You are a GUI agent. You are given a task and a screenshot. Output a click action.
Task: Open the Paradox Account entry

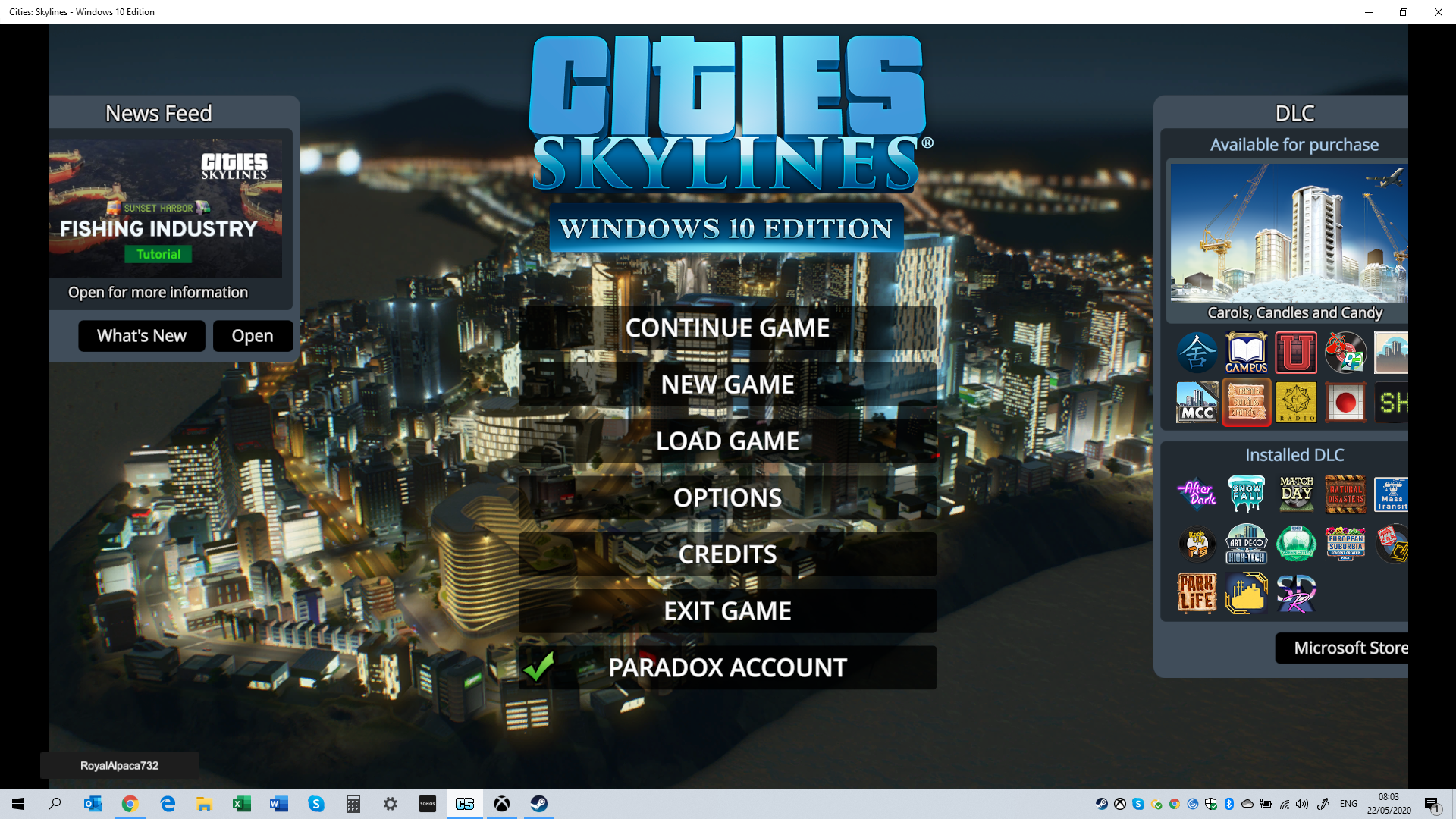pyautogui.click(x=727, y=667)
